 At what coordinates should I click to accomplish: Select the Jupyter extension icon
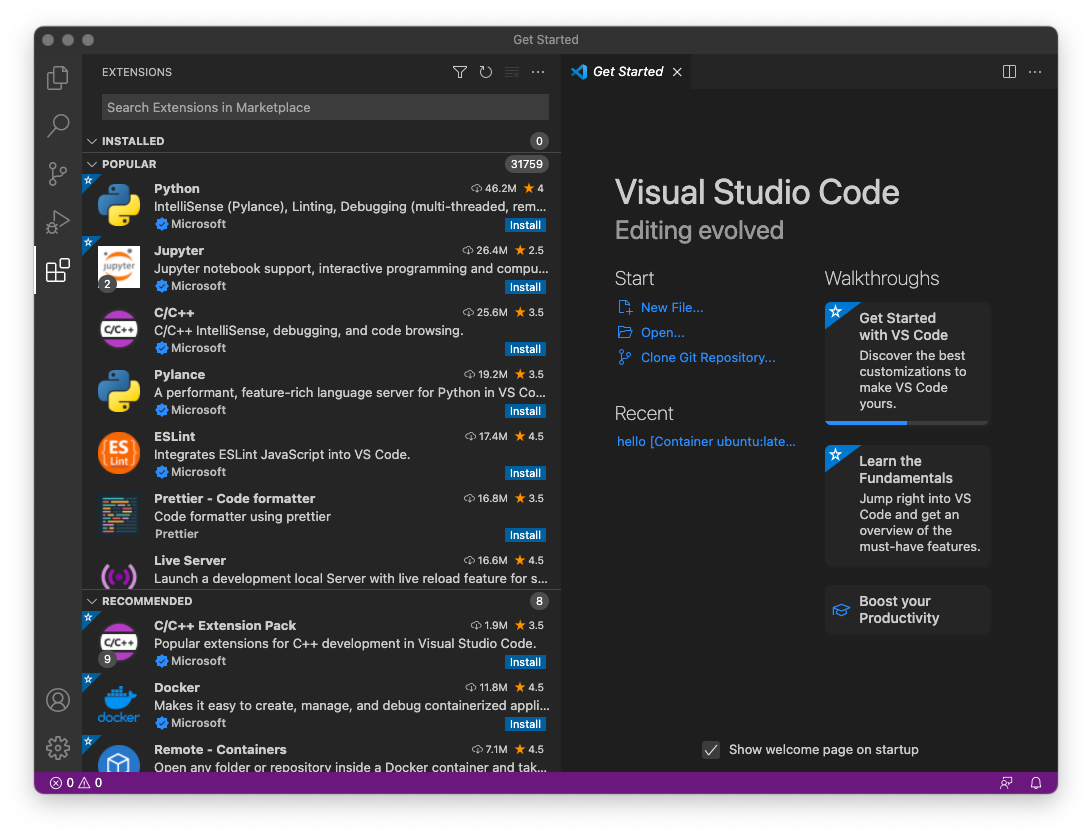click(x=119, y=268)
